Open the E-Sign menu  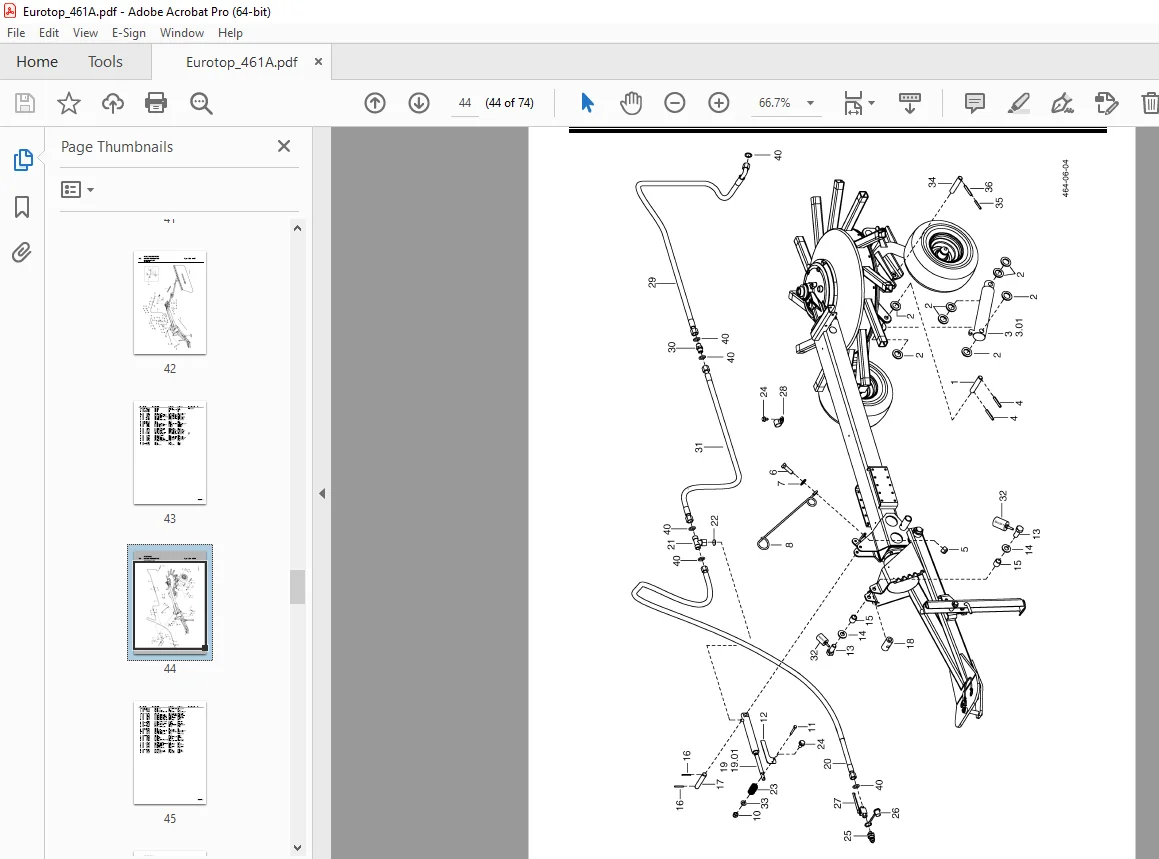129,33
